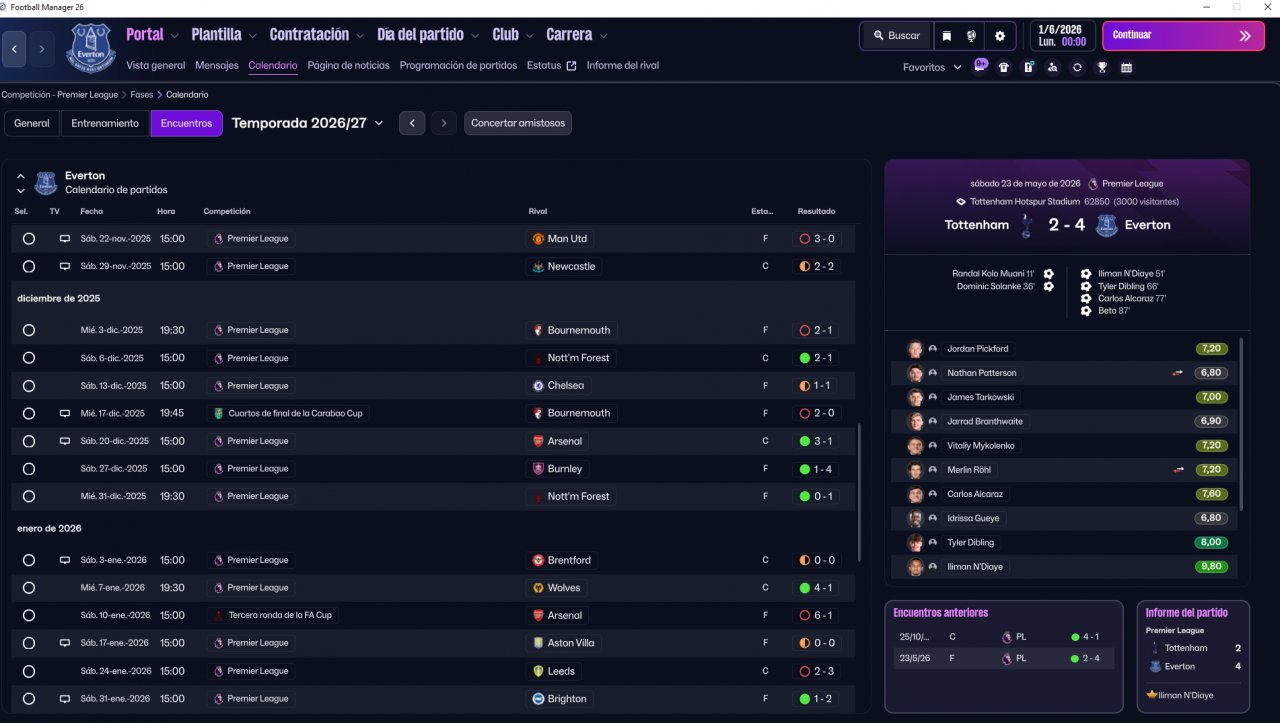Click the Fases breadcrumb link

point(141,95)
